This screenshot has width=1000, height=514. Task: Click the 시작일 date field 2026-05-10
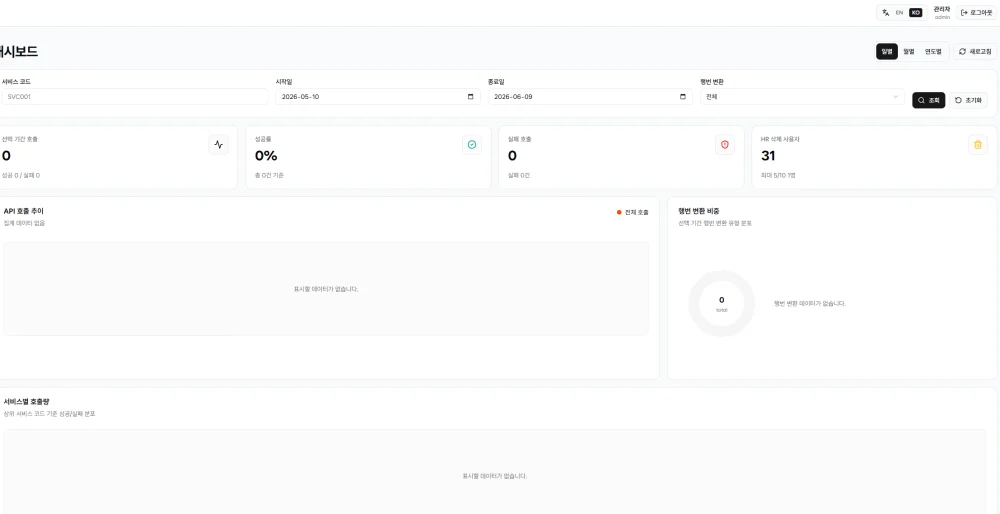pyautogui.click(x=378, y=97)
